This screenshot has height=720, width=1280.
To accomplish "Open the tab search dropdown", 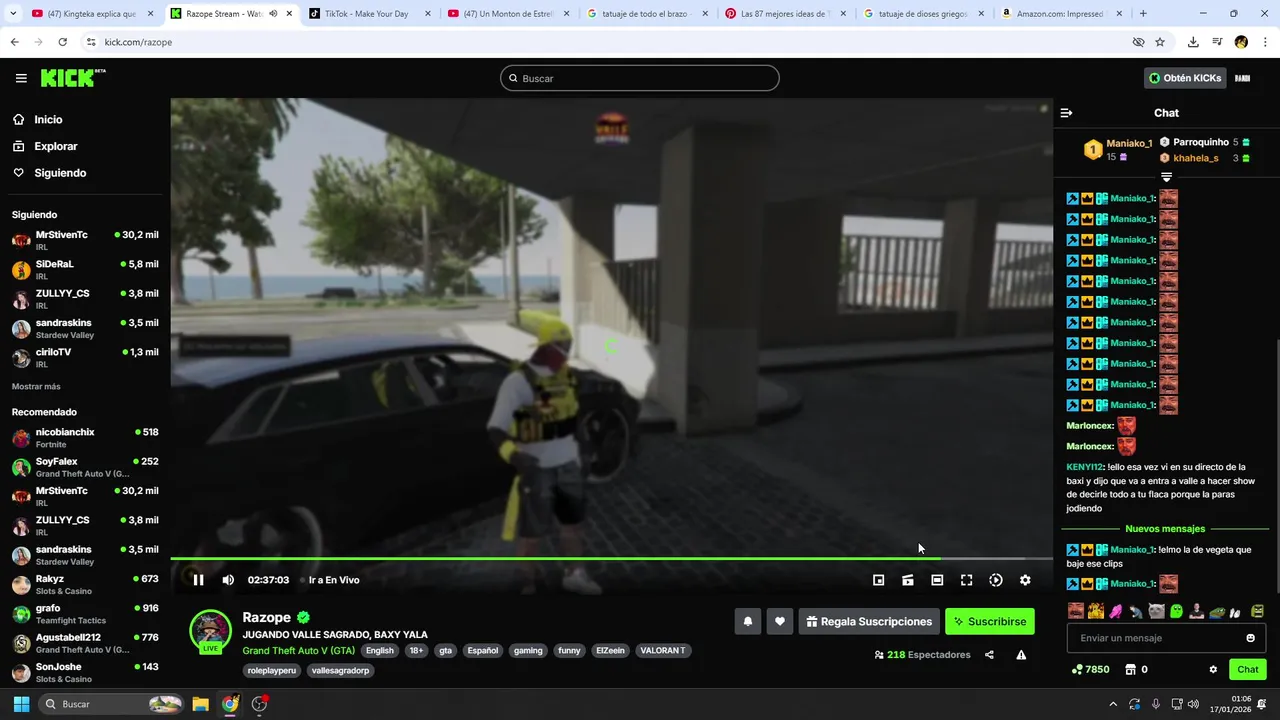I will point(12,14).
